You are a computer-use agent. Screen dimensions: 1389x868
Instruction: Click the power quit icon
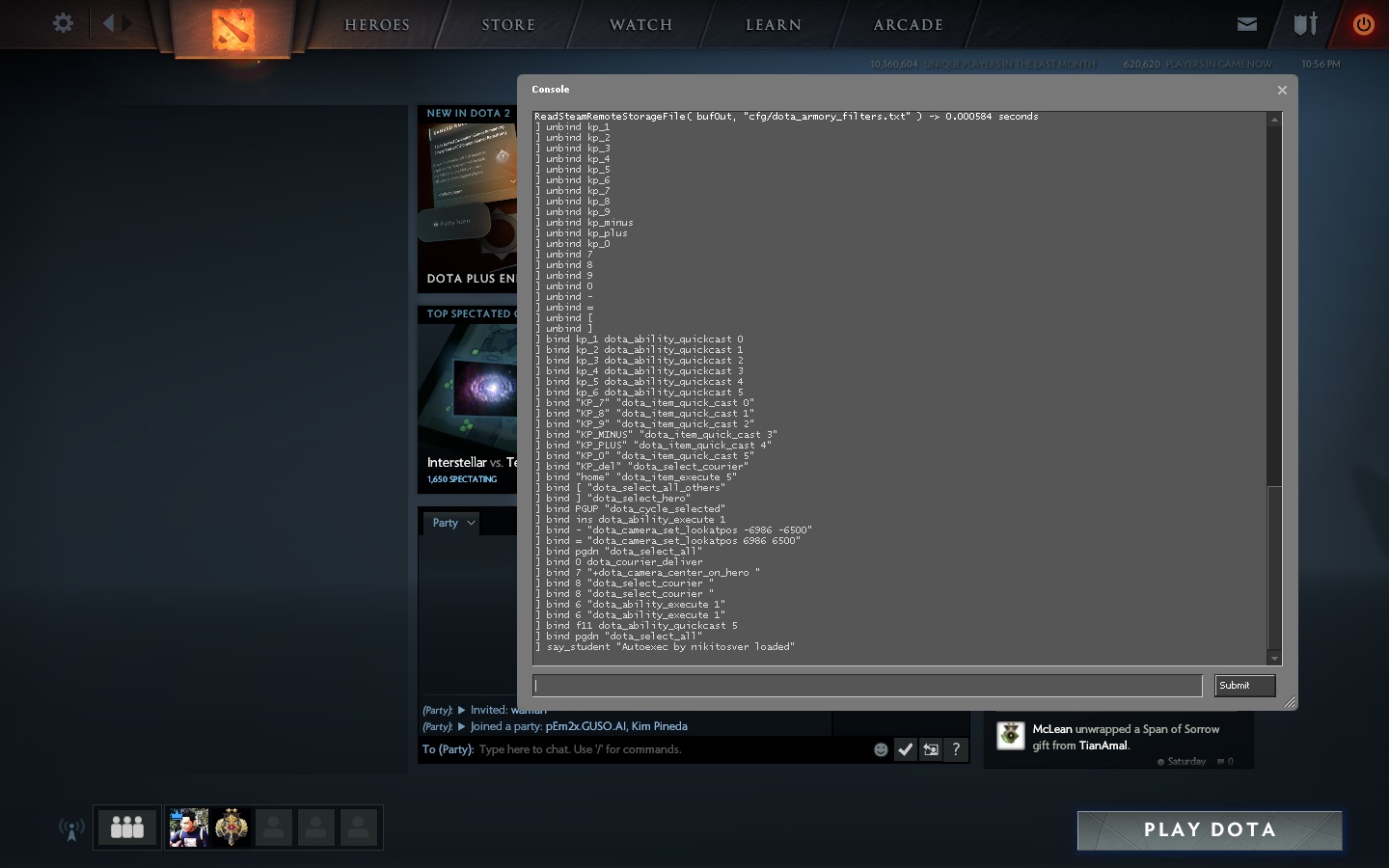tap(1363, 24)
